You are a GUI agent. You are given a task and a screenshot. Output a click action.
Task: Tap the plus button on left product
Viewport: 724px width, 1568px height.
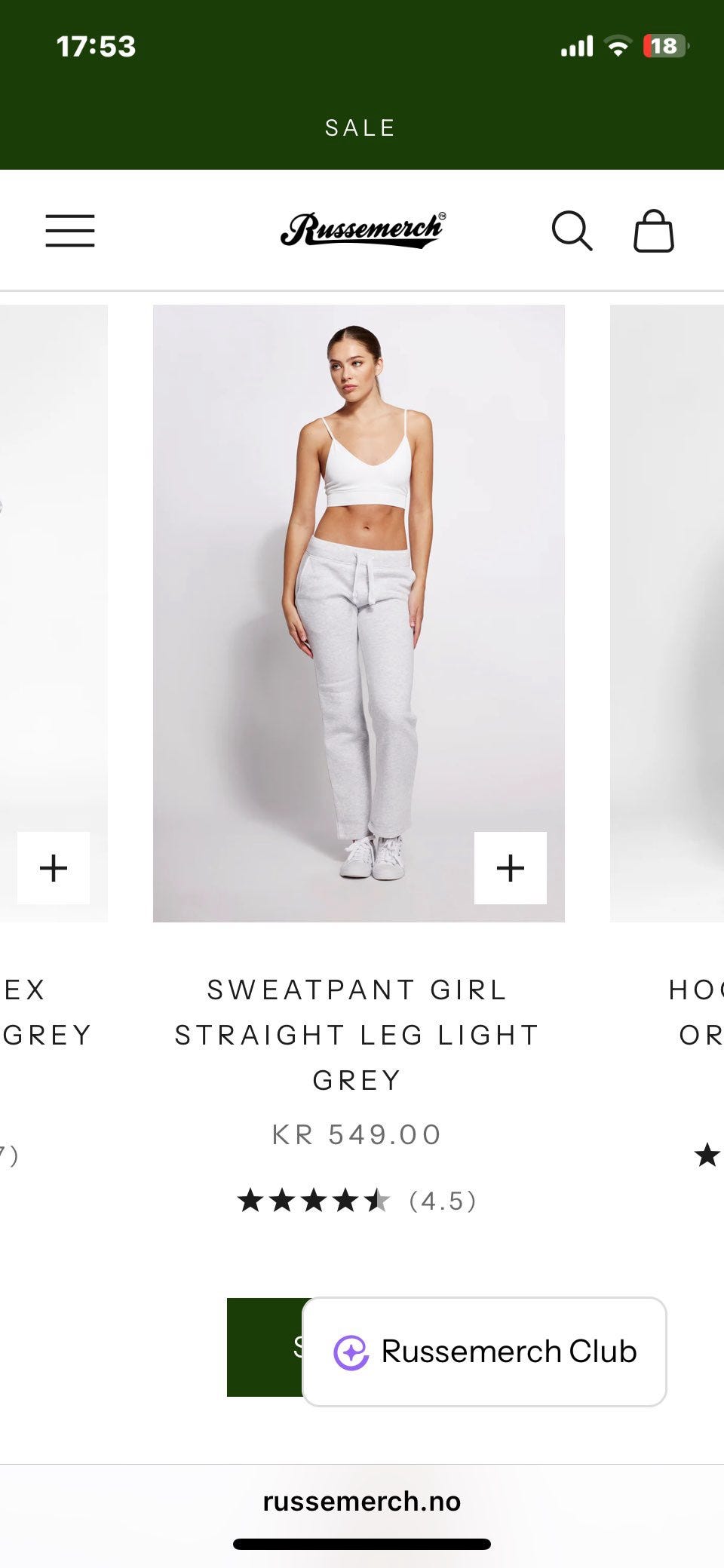point(54,868)
